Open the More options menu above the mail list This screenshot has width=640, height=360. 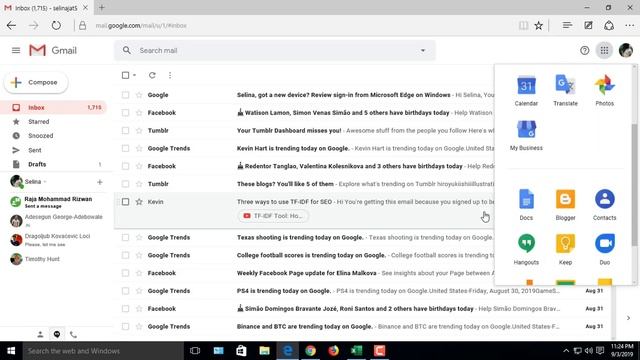[x=170, y=75]
